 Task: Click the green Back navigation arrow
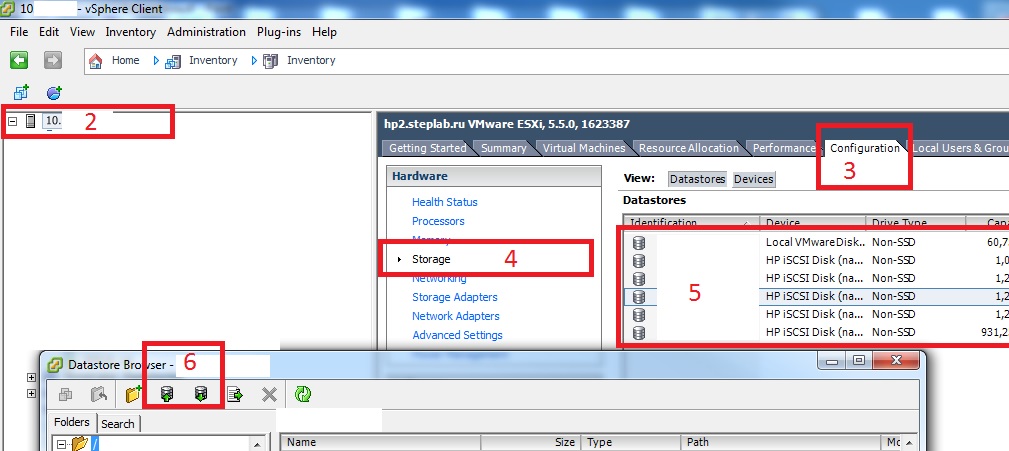pos(19,60)
